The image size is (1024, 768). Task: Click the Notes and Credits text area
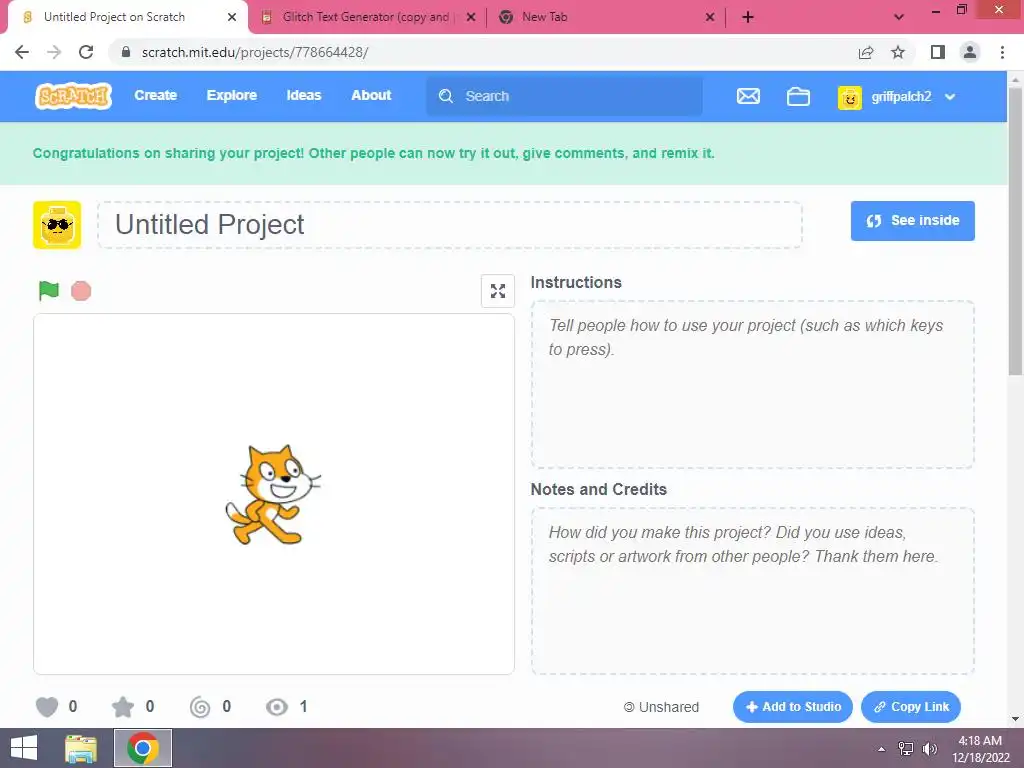[x=753, y=591]
